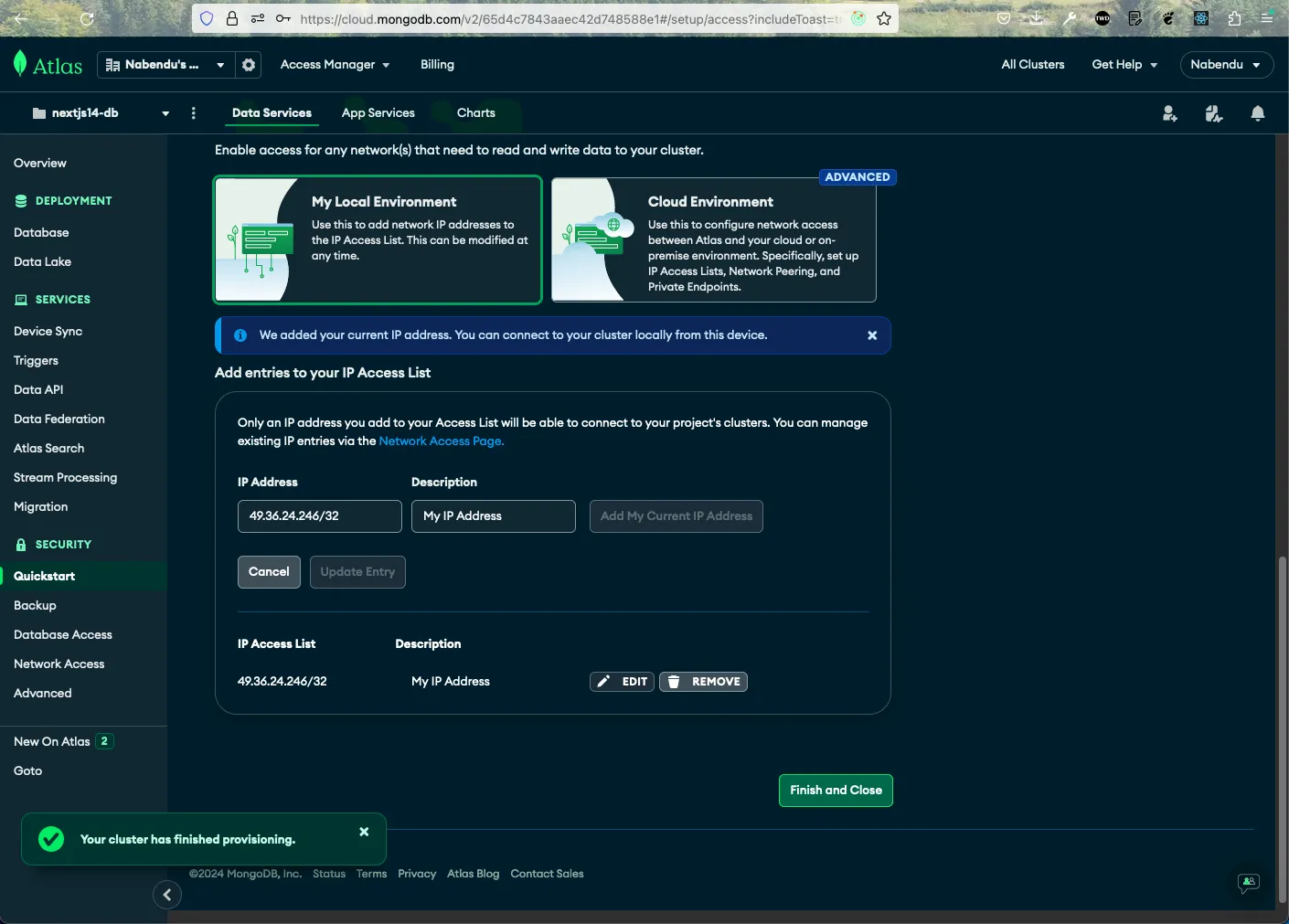Switch to the App Services tab
The height and width of the screenshot is (924, 1289).
coord(378,113)
